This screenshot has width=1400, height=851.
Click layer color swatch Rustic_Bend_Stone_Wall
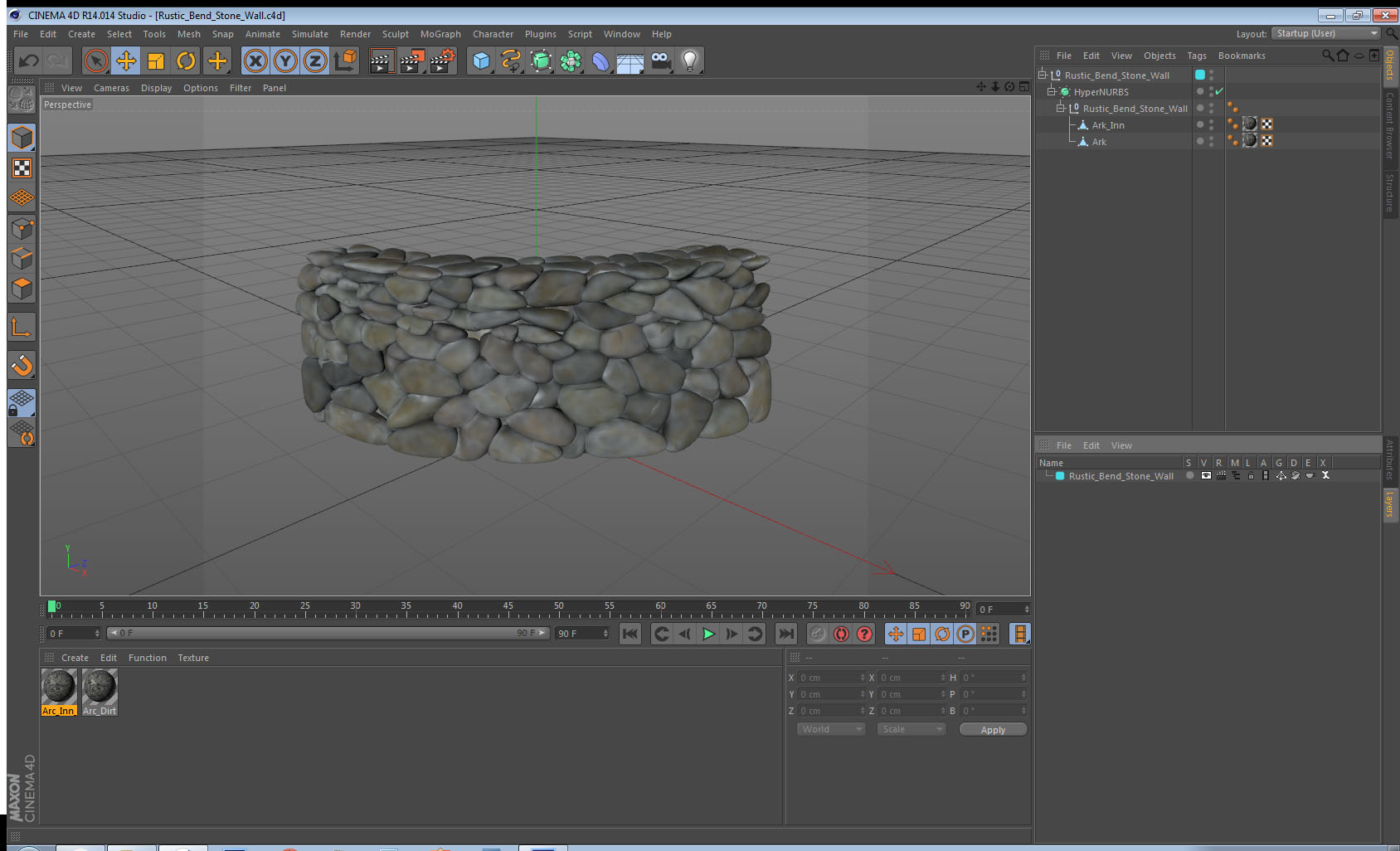[x=1060, y=476]
